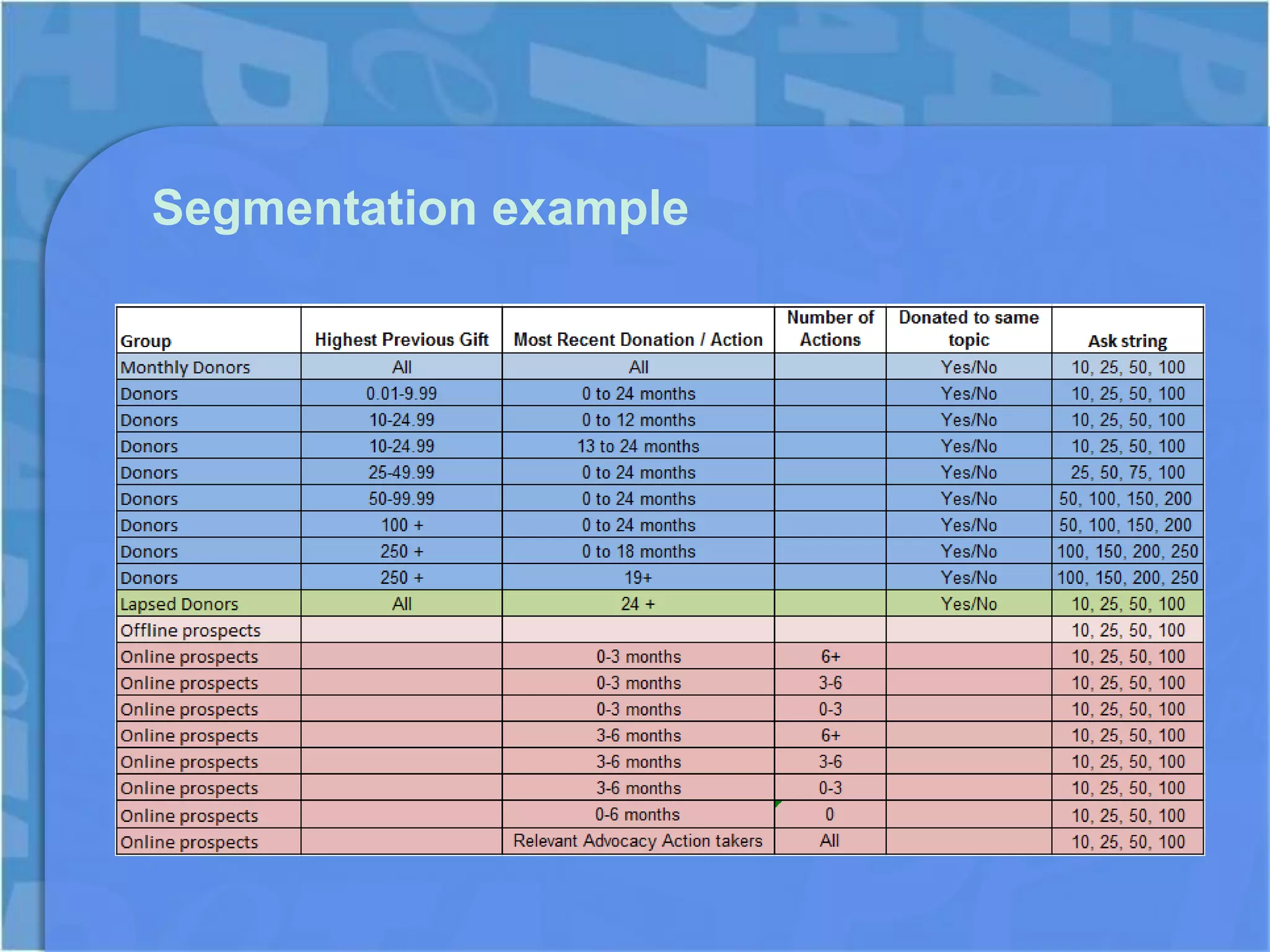Select the '0 to 12 months' cell
This screenshot has height=952, width=1270.
click(x=639, y=420)
